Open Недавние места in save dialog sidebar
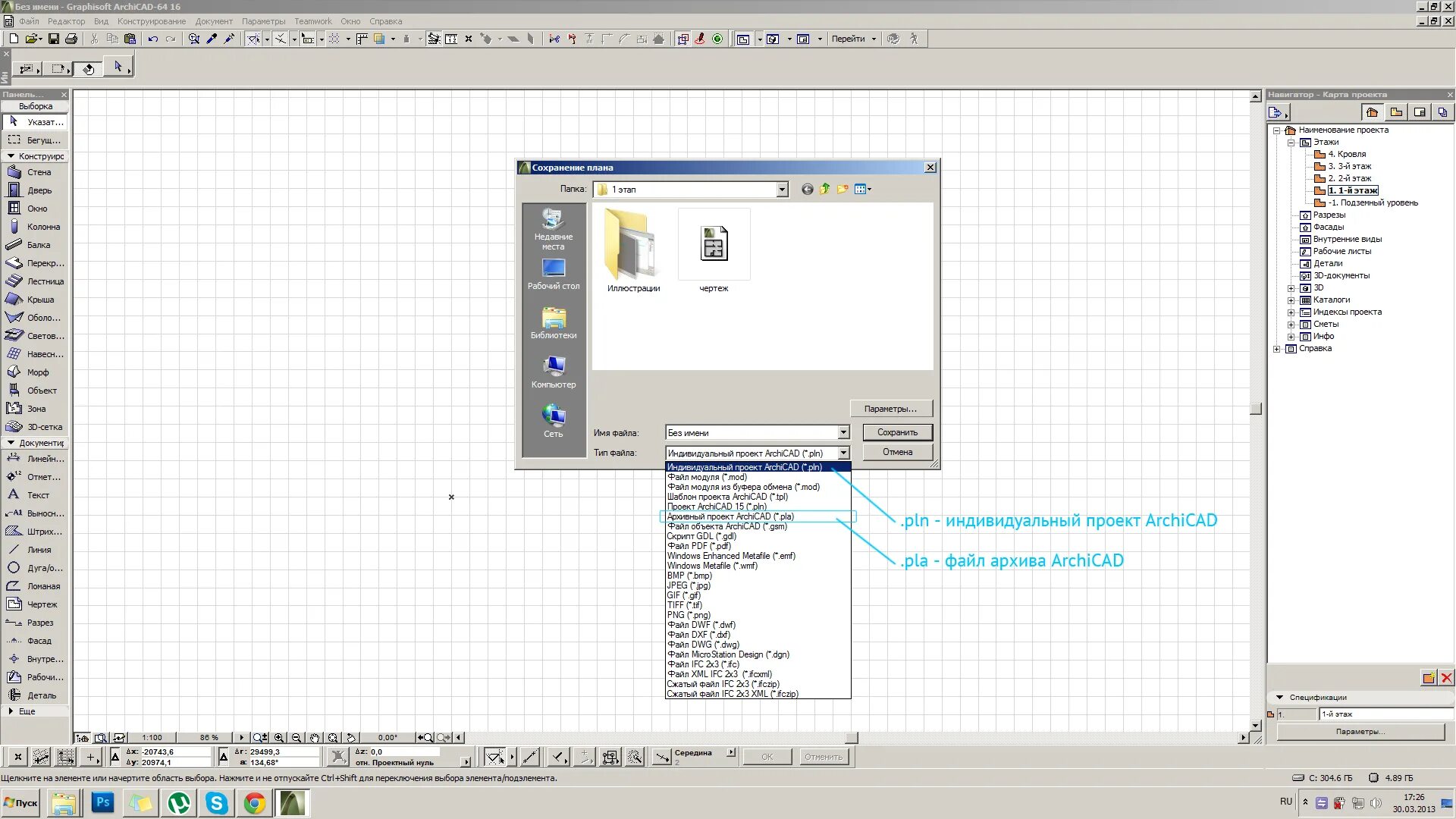This screenshot has width=1456, height=819. tap(554, 229)
